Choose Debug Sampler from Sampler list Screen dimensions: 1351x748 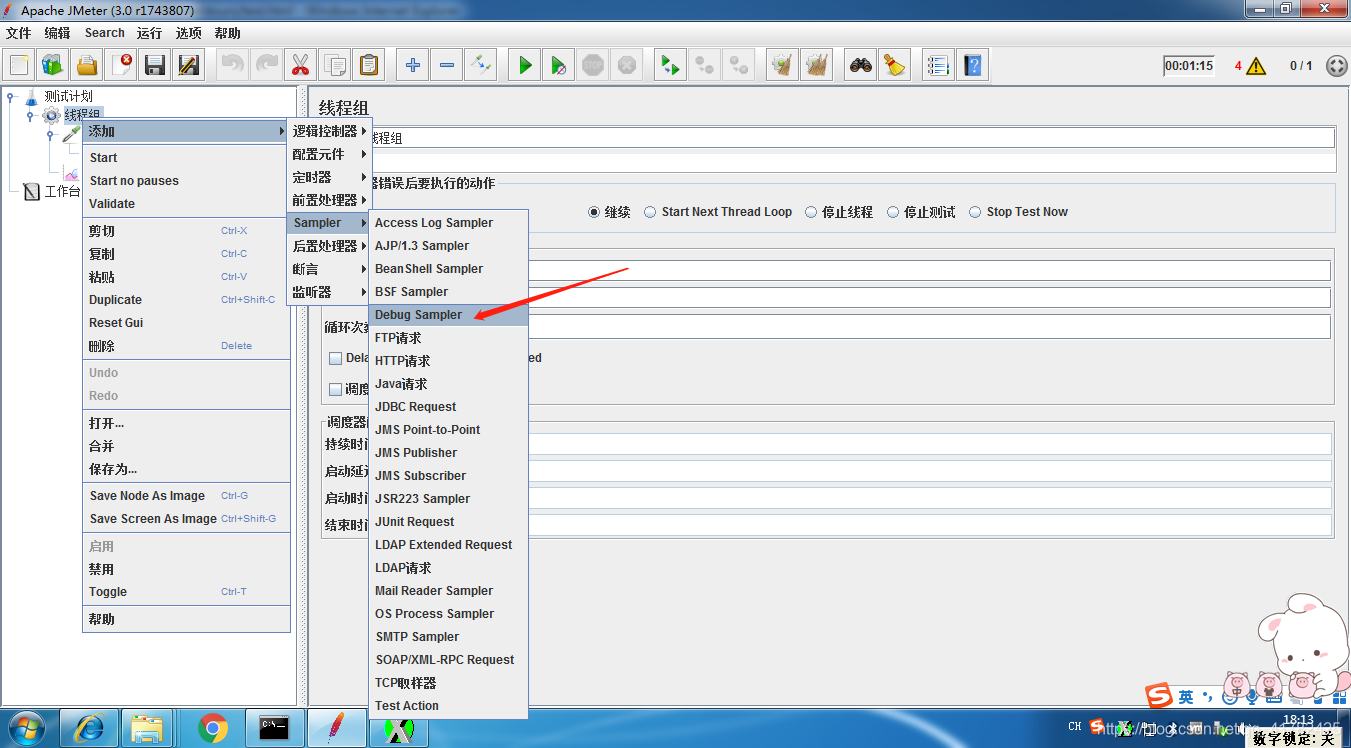(x=448, y=315)
